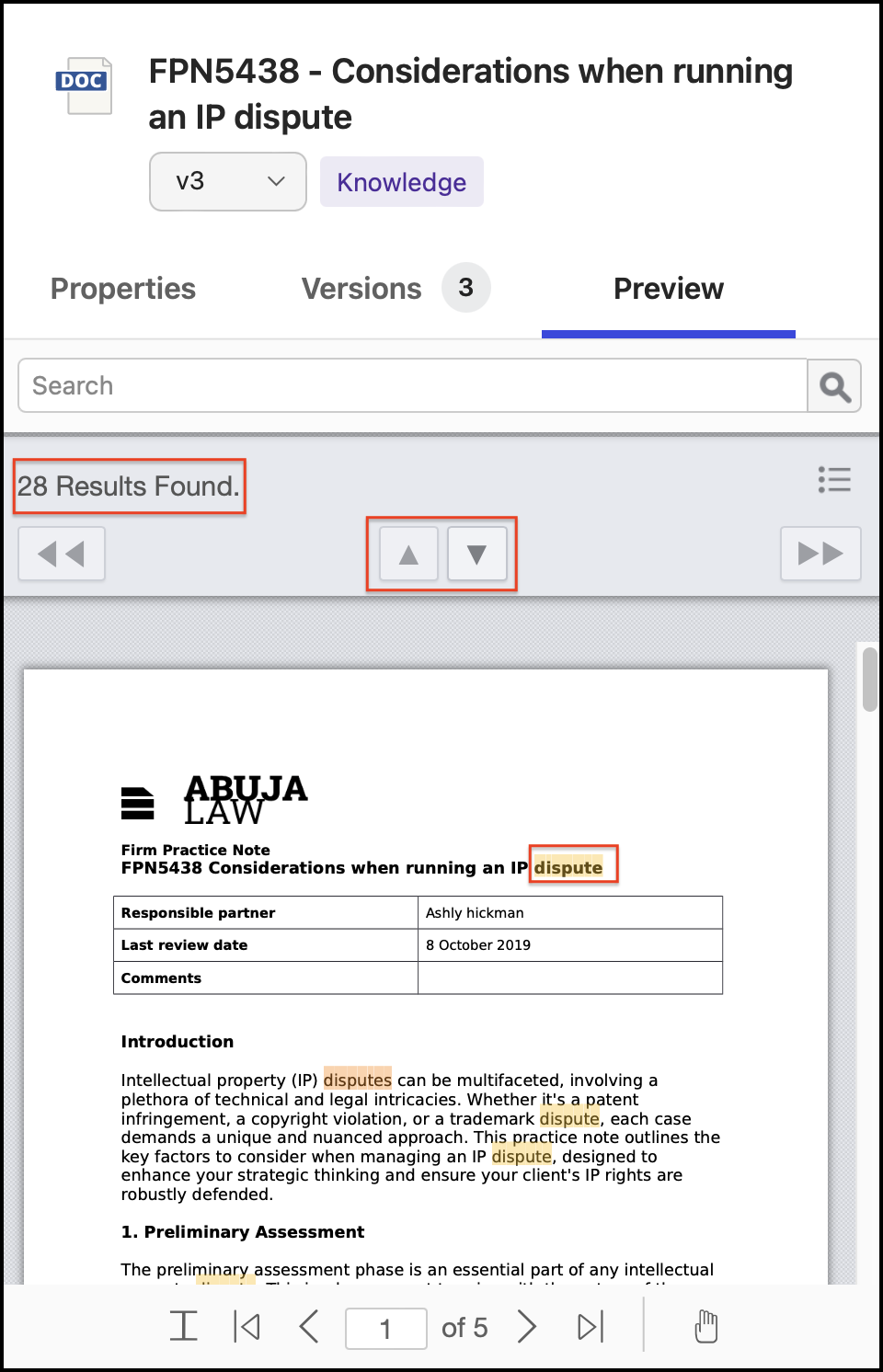Click the page number input box

[385, 1329]
